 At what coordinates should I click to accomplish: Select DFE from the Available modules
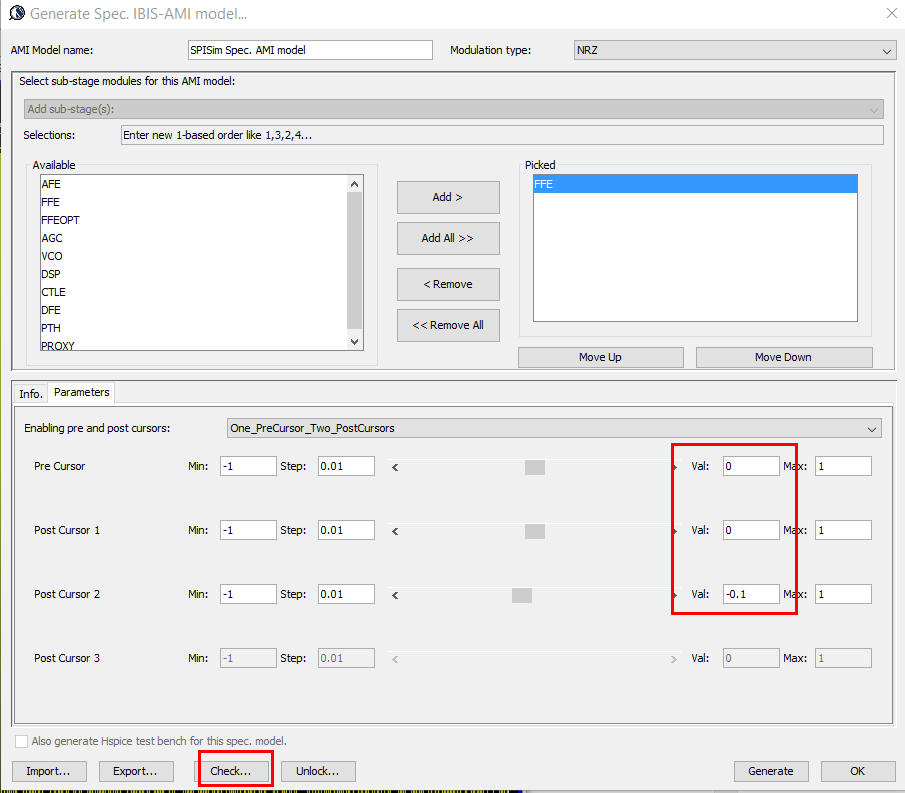pos(51,310)
